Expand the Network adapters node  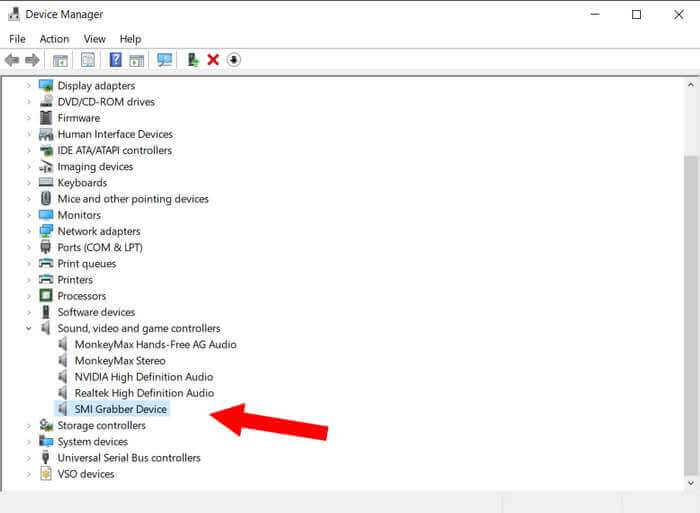pos(29,231)
